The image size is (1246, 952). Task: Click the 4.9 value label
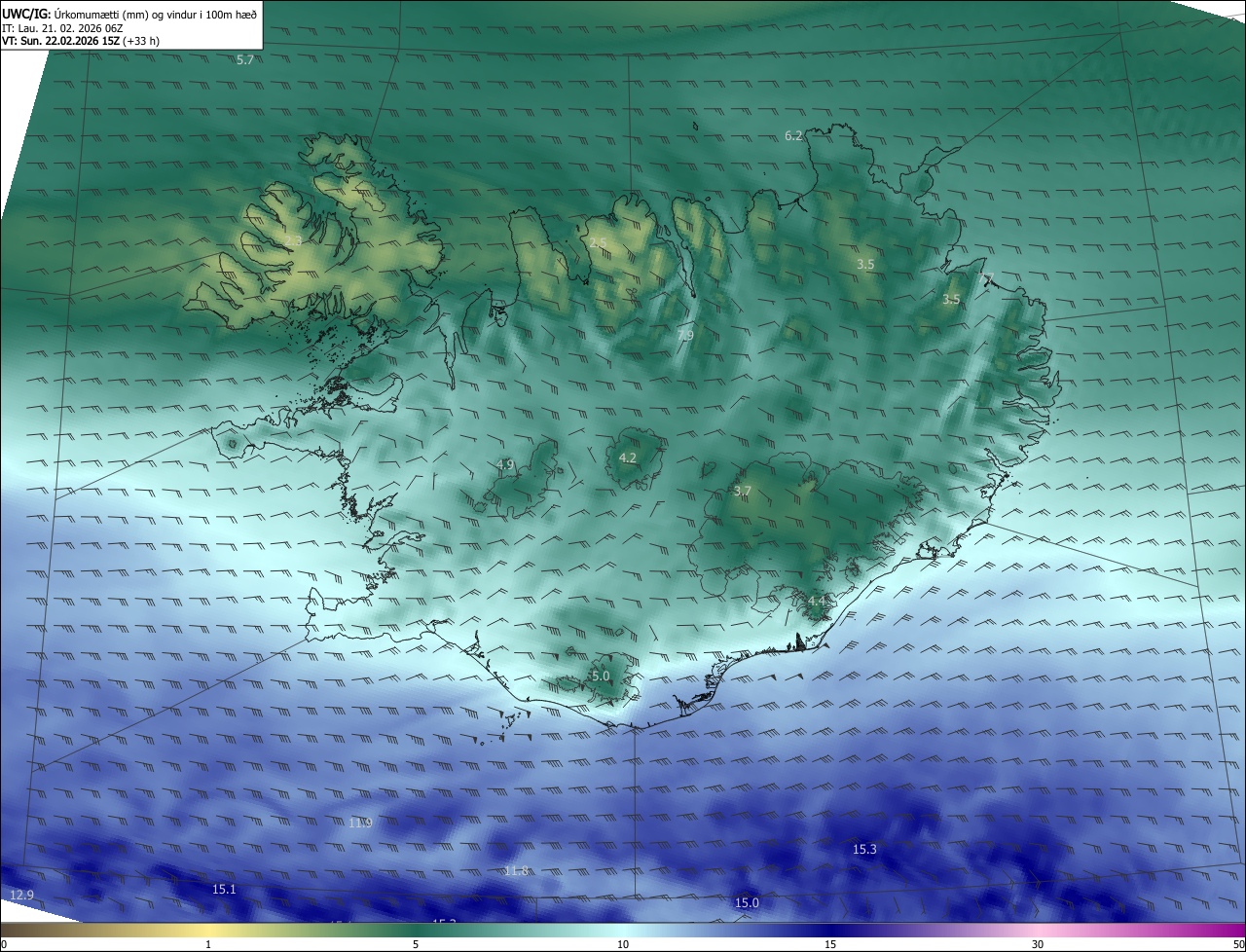(x=505, y=464)
